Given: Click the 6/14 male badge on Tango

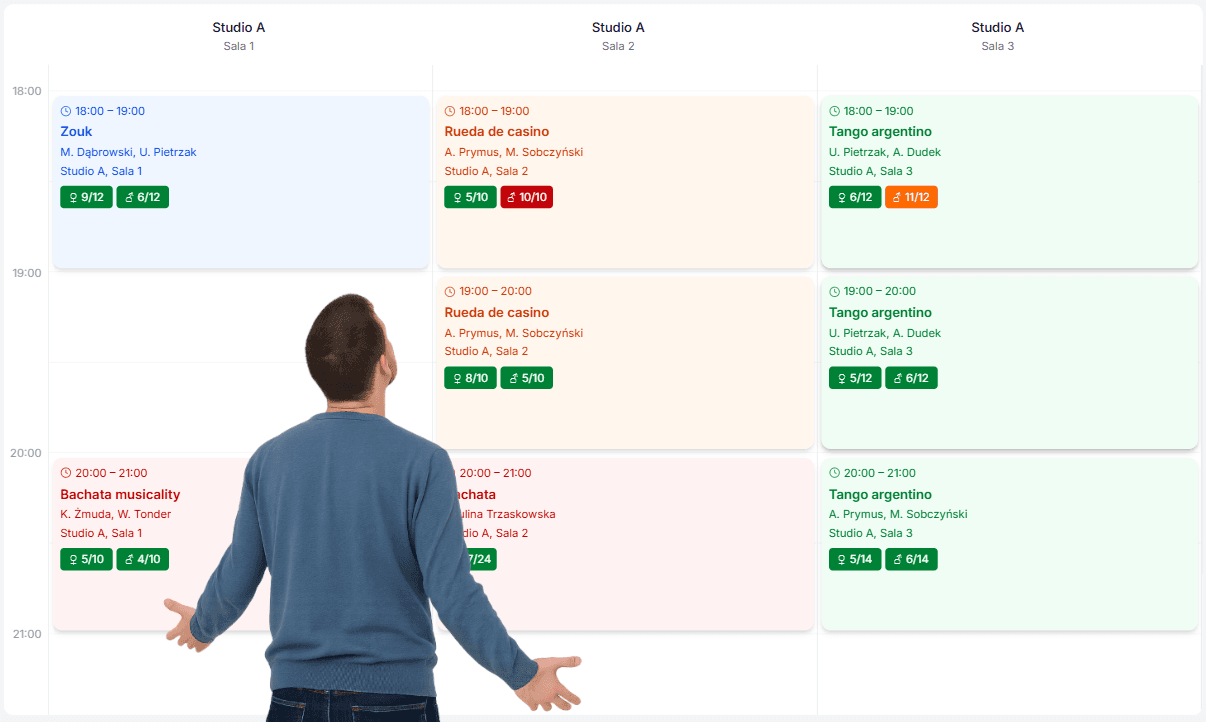Looking at the screenshot, I should click(911, 559).
